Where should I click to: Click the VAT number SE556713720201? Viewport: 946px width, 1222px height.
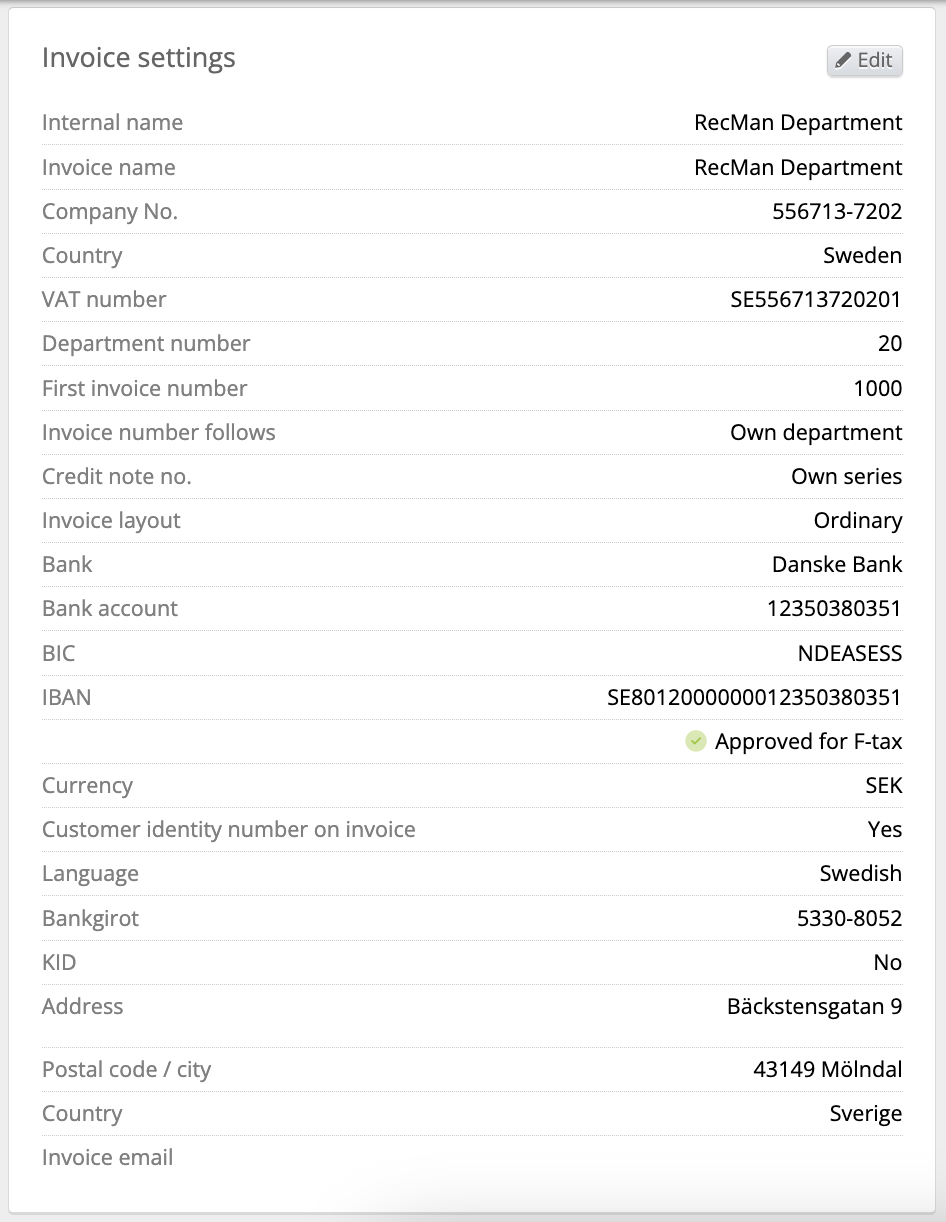[x=816, y=300]
